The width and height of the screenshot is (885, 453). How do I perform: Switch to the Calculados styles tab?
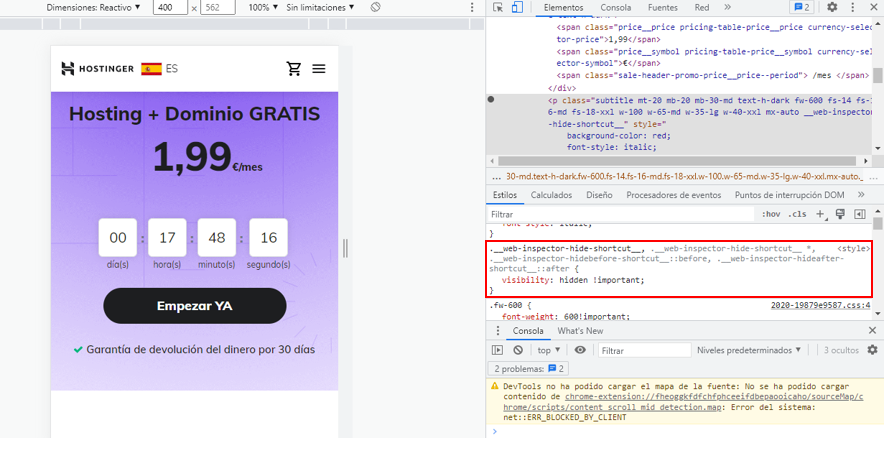pos(551,195)
